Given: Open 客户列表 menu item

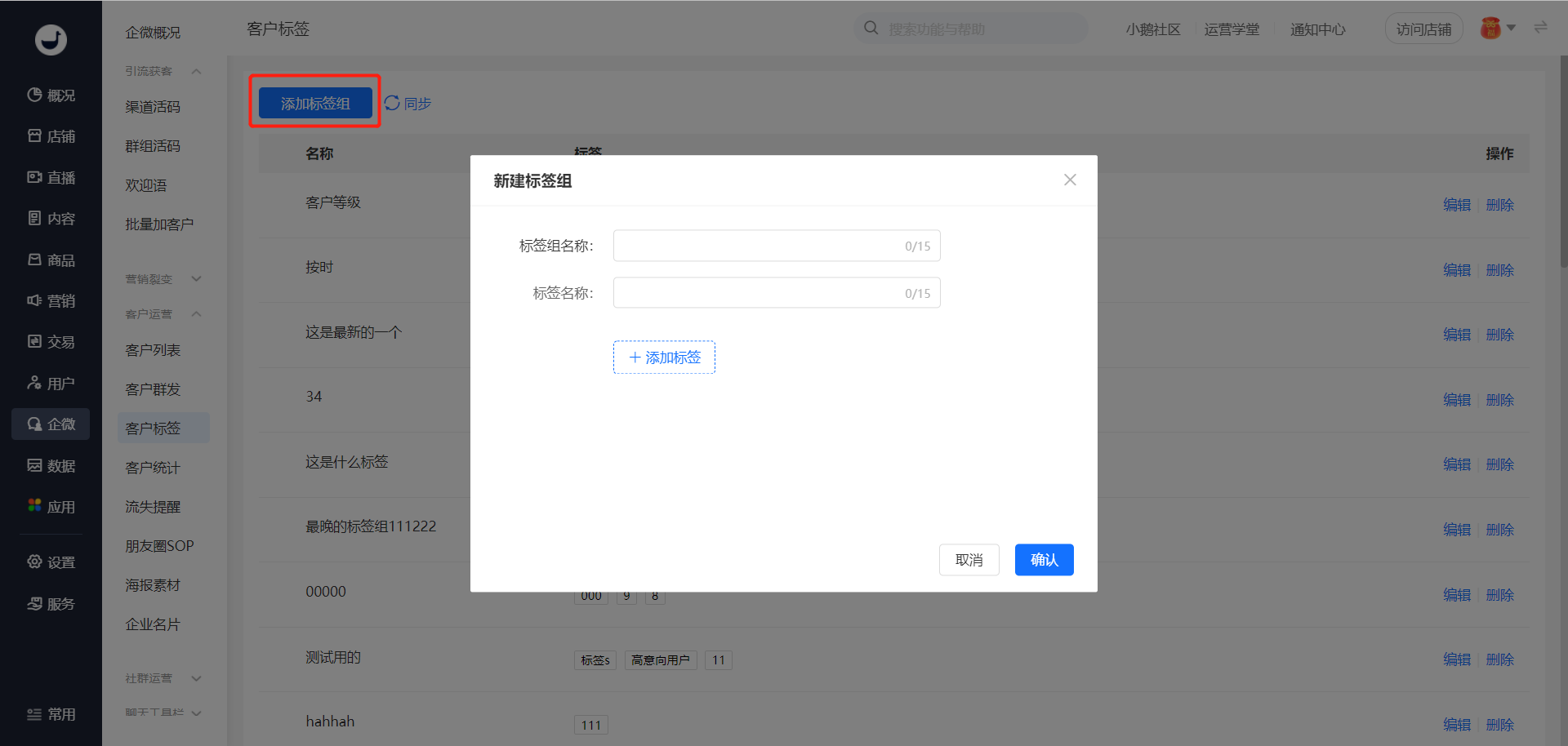Looking at the screenshot, I should (153, 350).
